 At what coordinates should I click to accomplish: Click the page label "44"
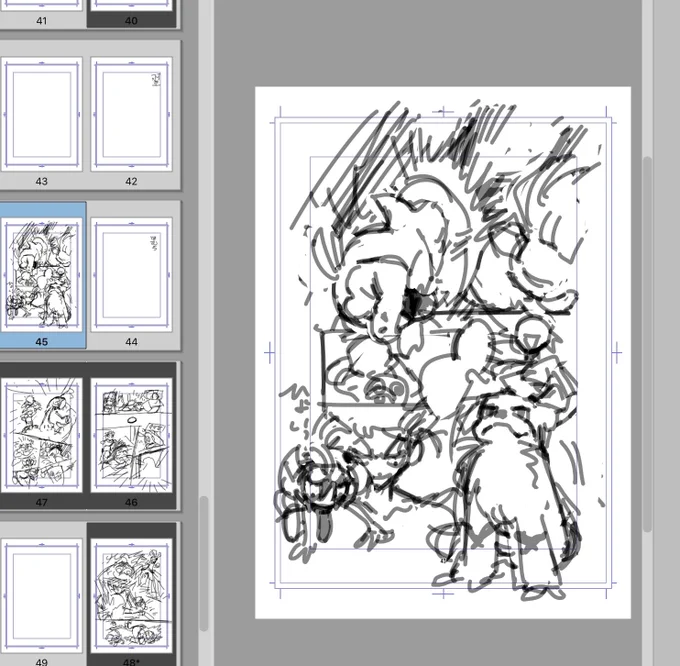point(131,342)
